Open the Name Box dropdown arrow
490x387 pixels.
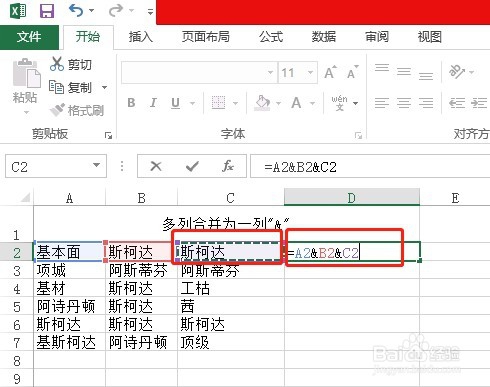97,165
